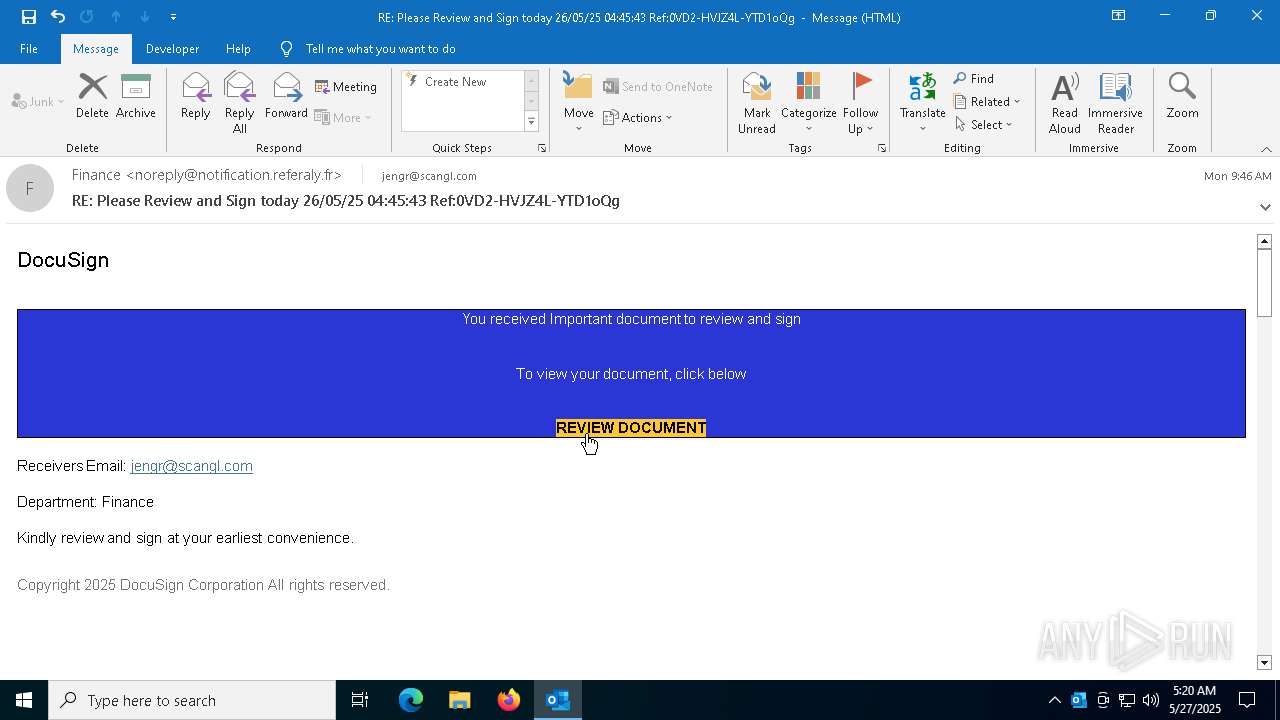Forward this email
Screen dimensions: 1280x720
[x=286, y=97]
